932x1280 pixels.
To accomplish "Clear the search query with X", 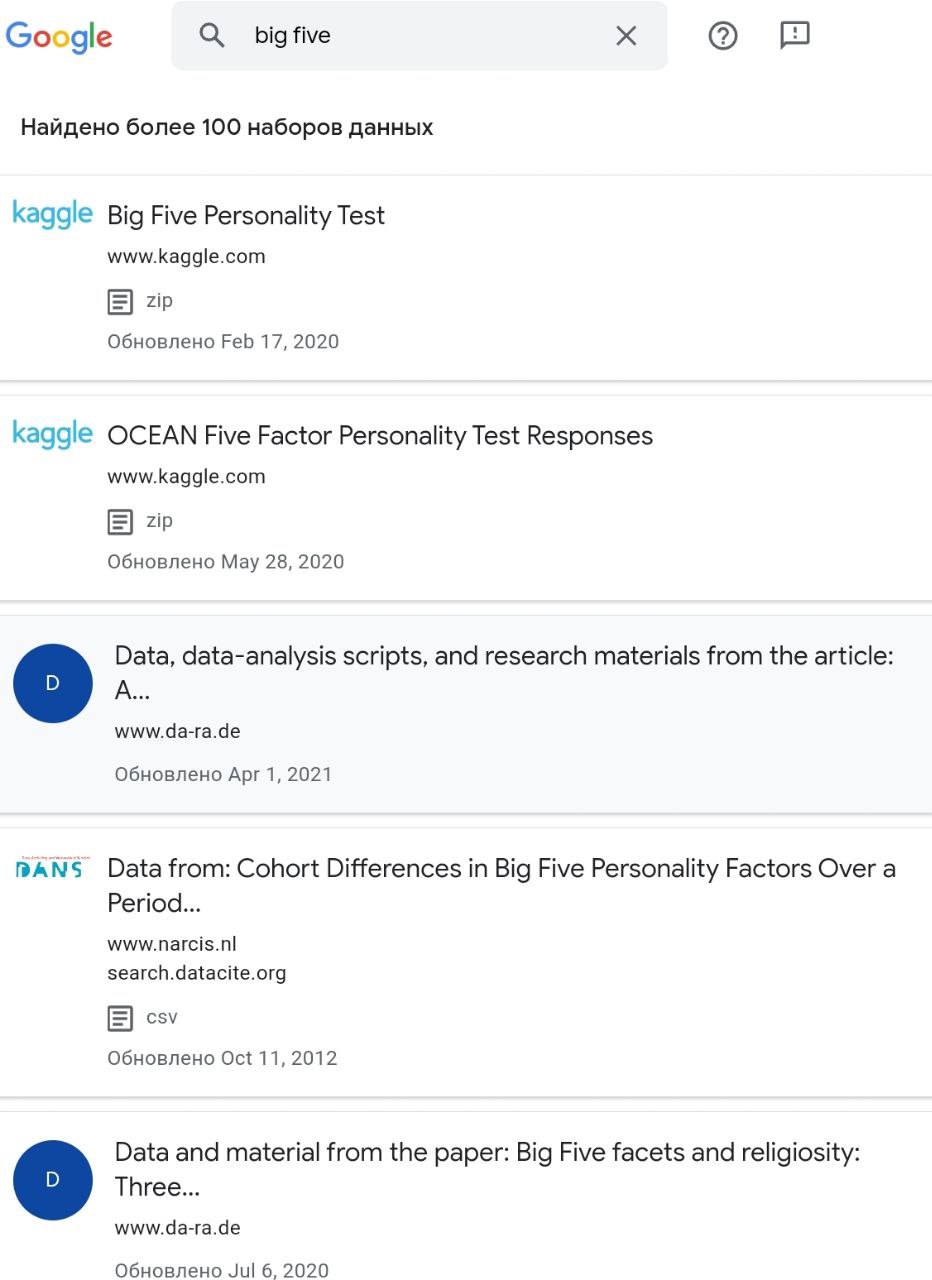I will pos(626,36).
